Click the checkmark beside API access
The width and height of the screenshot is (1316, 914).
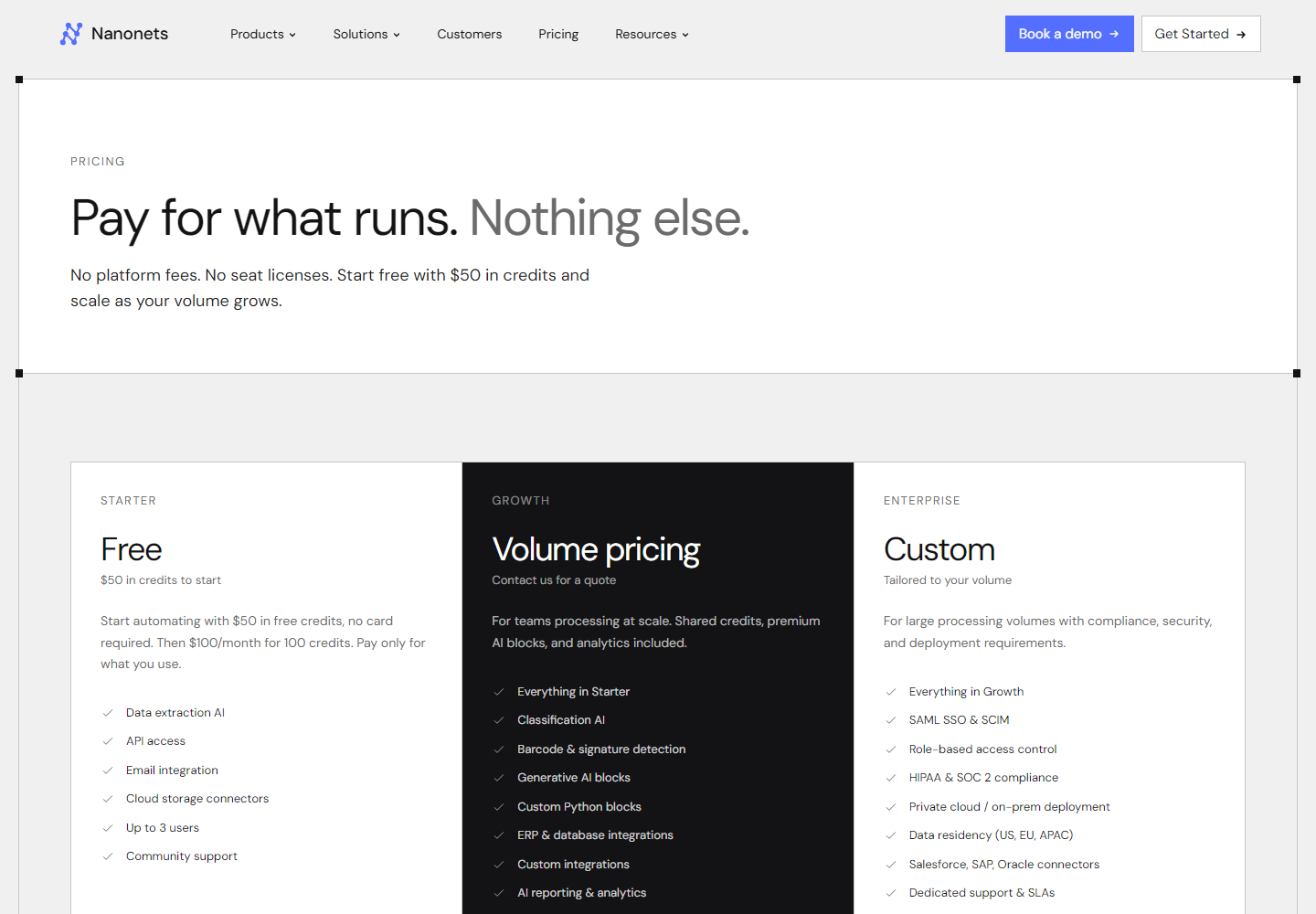pos(108,741)
